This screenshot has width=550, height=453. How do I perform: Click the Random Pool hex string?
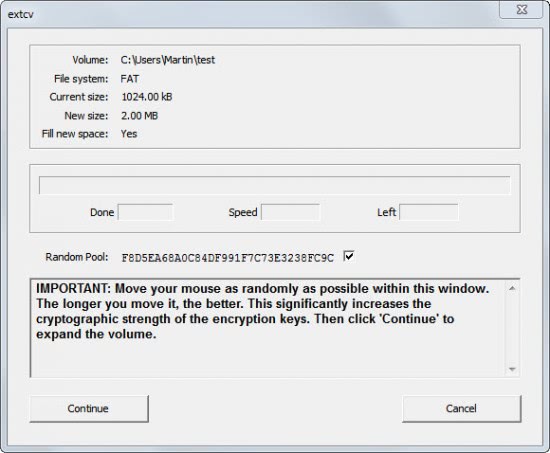(228, 258)
